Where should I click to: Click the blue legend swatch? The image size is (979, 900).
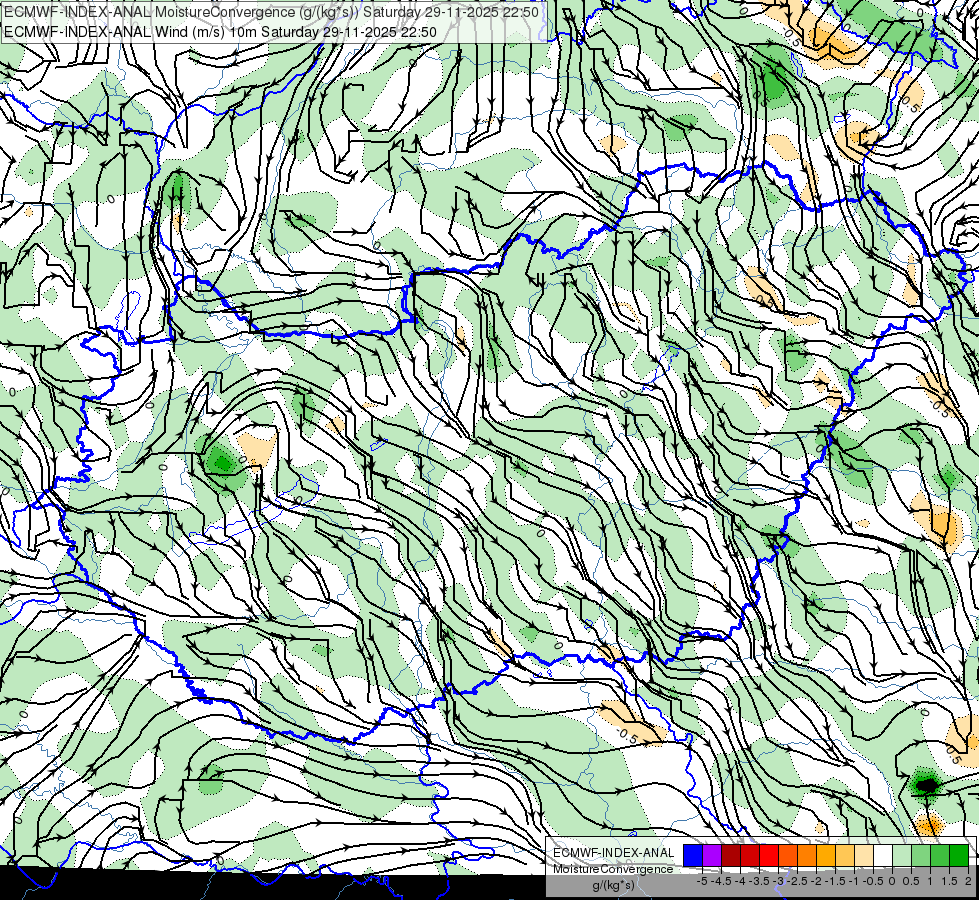click(693, 855)
